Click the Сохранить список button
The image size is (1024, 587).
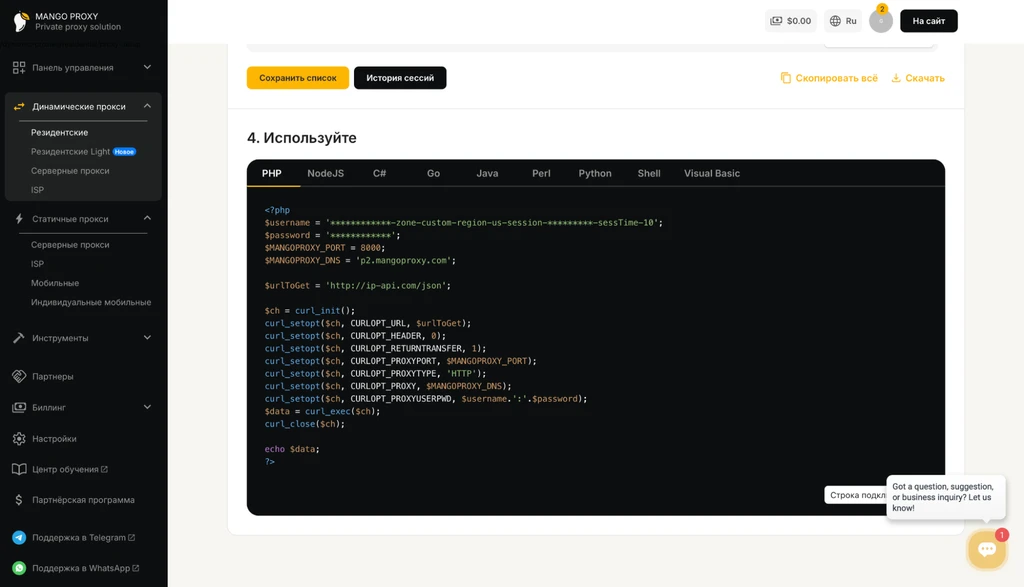298,78
